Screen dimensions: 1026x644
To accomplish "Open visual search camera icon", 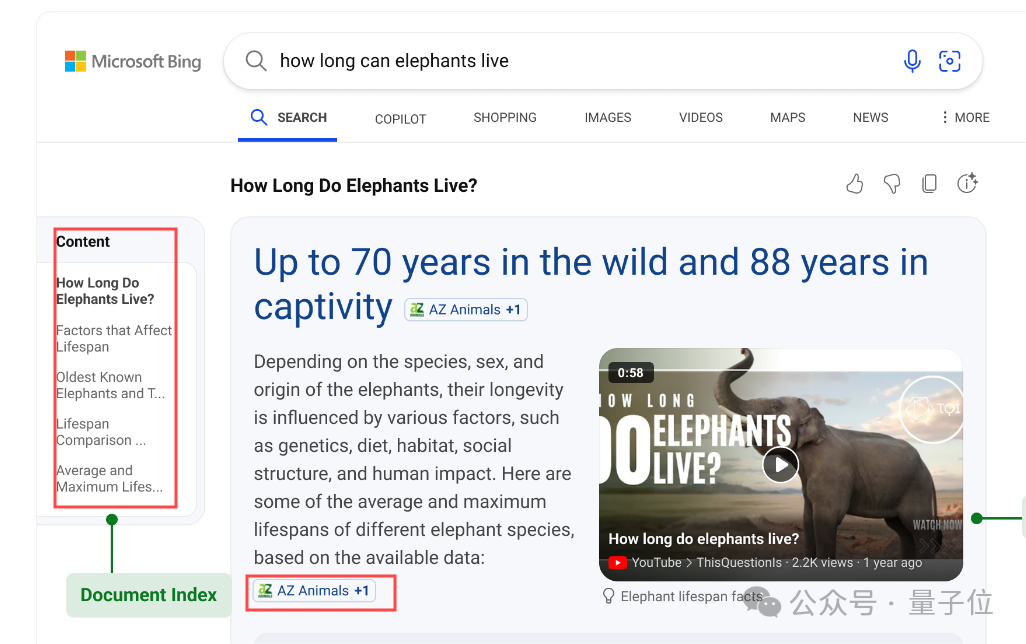I will point(949,61).
